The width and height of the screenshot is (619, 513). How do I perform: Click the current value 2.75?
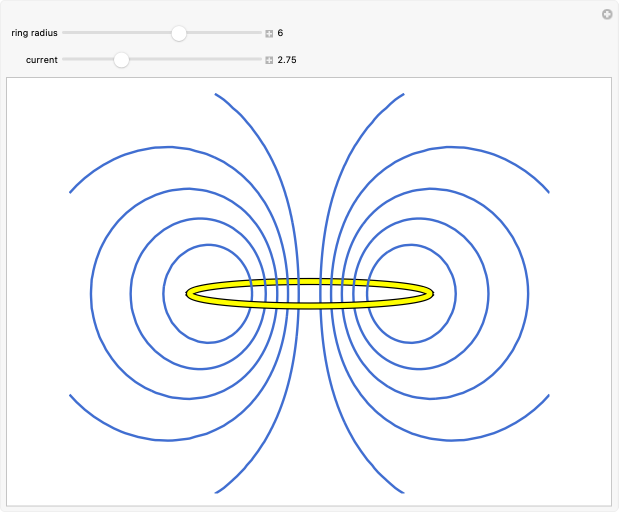pos(287,60)
